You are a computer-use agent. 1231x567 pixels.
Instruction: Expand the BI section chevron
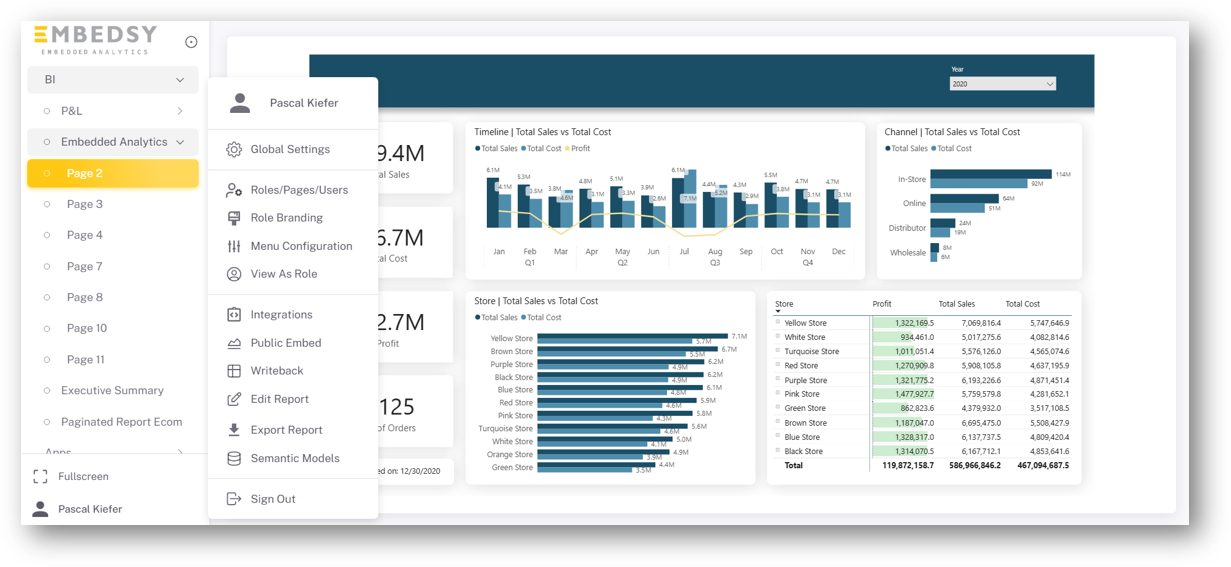click(x=180, y=80)
